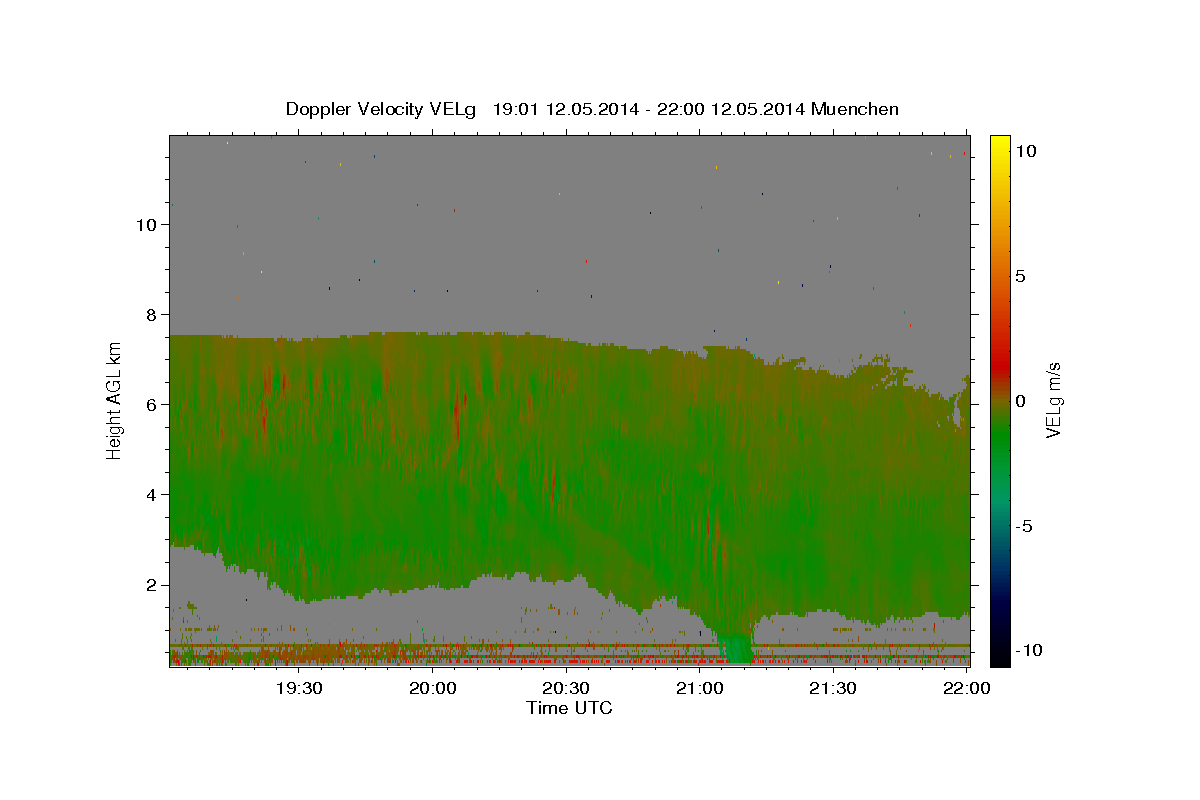
Task: Click the 22:00 time tick label
Action: [966, 688]
